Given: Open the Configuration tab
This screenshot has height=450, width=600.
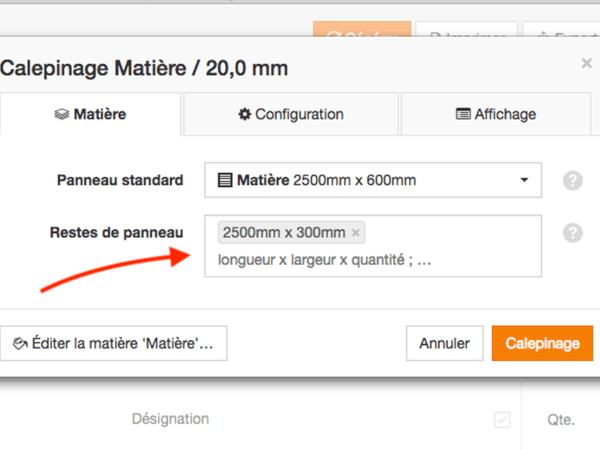Looking at the screenshot, I should coord(291,114).
